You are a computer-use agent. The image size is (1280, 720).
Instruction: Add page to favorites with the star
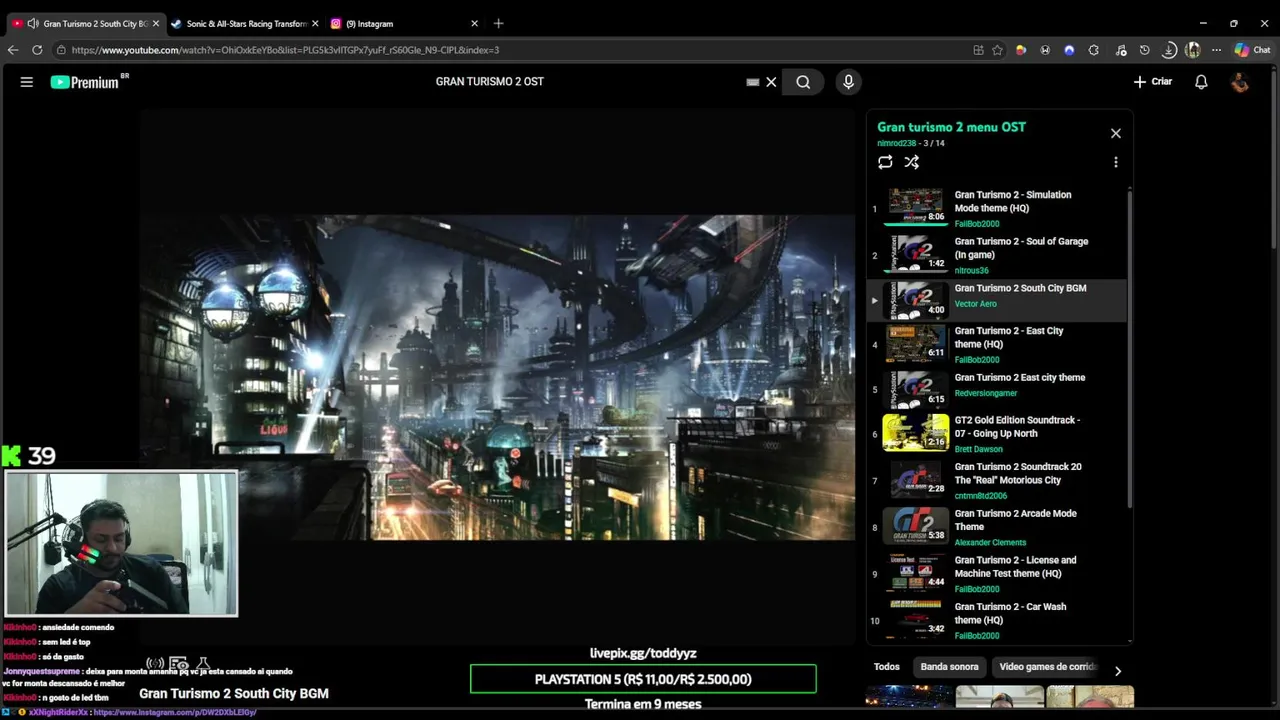tap(997, 50)
